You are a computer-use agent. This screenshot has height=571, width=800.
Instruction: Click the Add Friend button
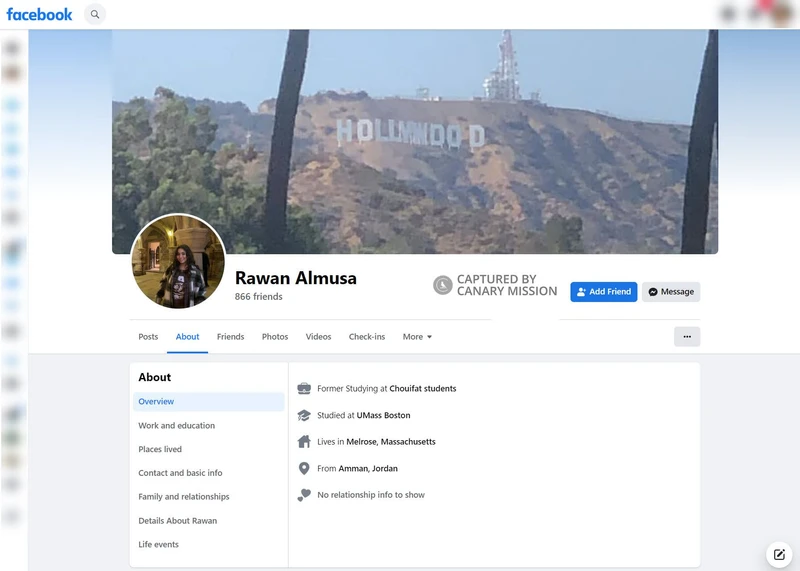[604, 292]
